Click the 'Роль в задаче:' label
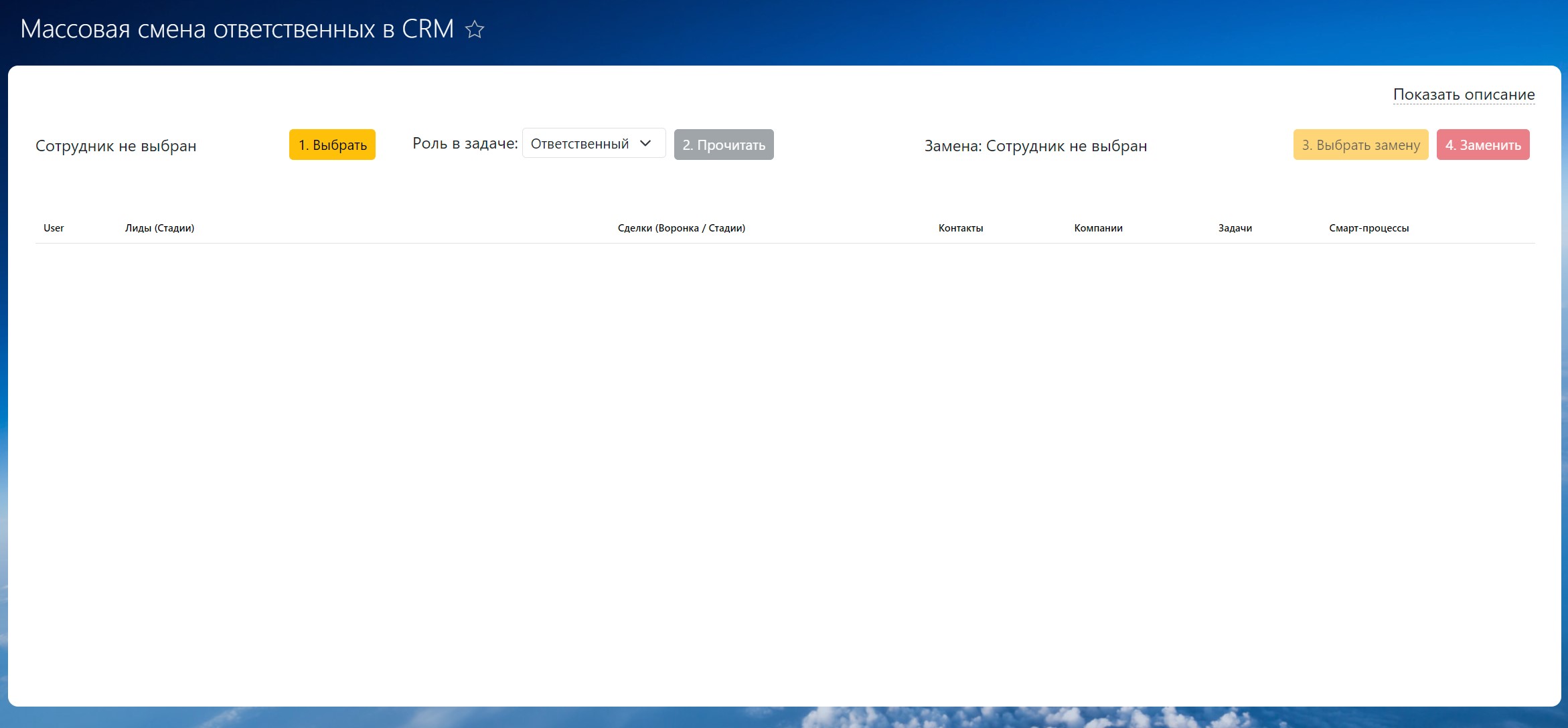This screenshot has height=728, width=1568. tap(465, 143)
